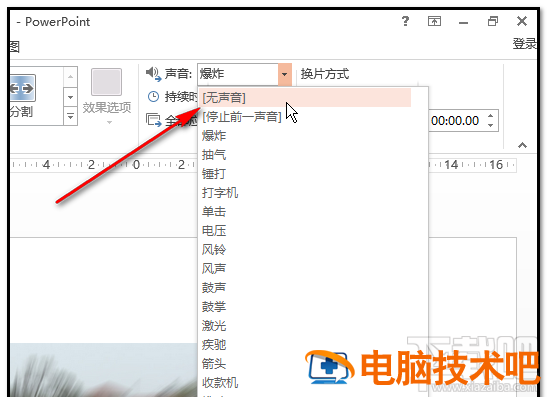Click the Apply To All icon

[153, 120]
